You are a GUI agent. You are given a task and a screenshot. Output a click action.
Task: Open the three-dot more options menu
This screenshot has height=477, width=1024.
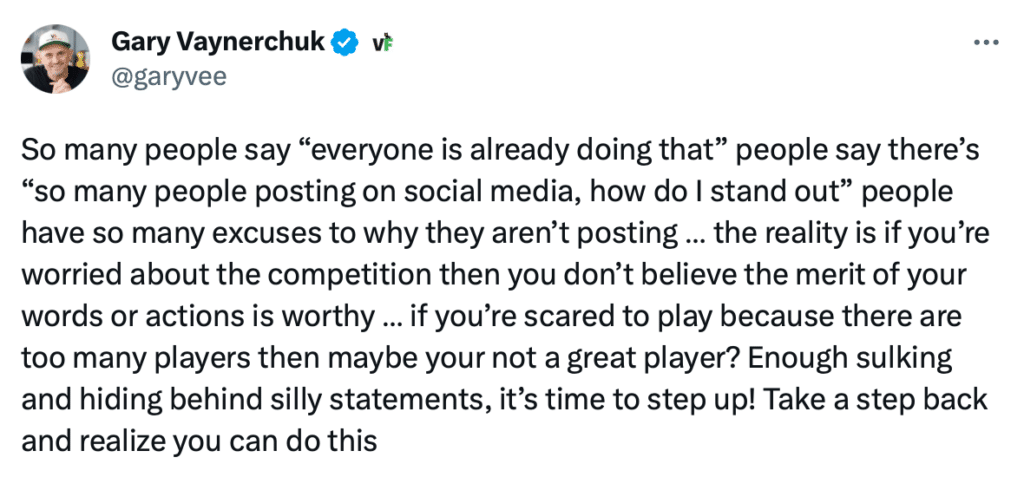986,43
